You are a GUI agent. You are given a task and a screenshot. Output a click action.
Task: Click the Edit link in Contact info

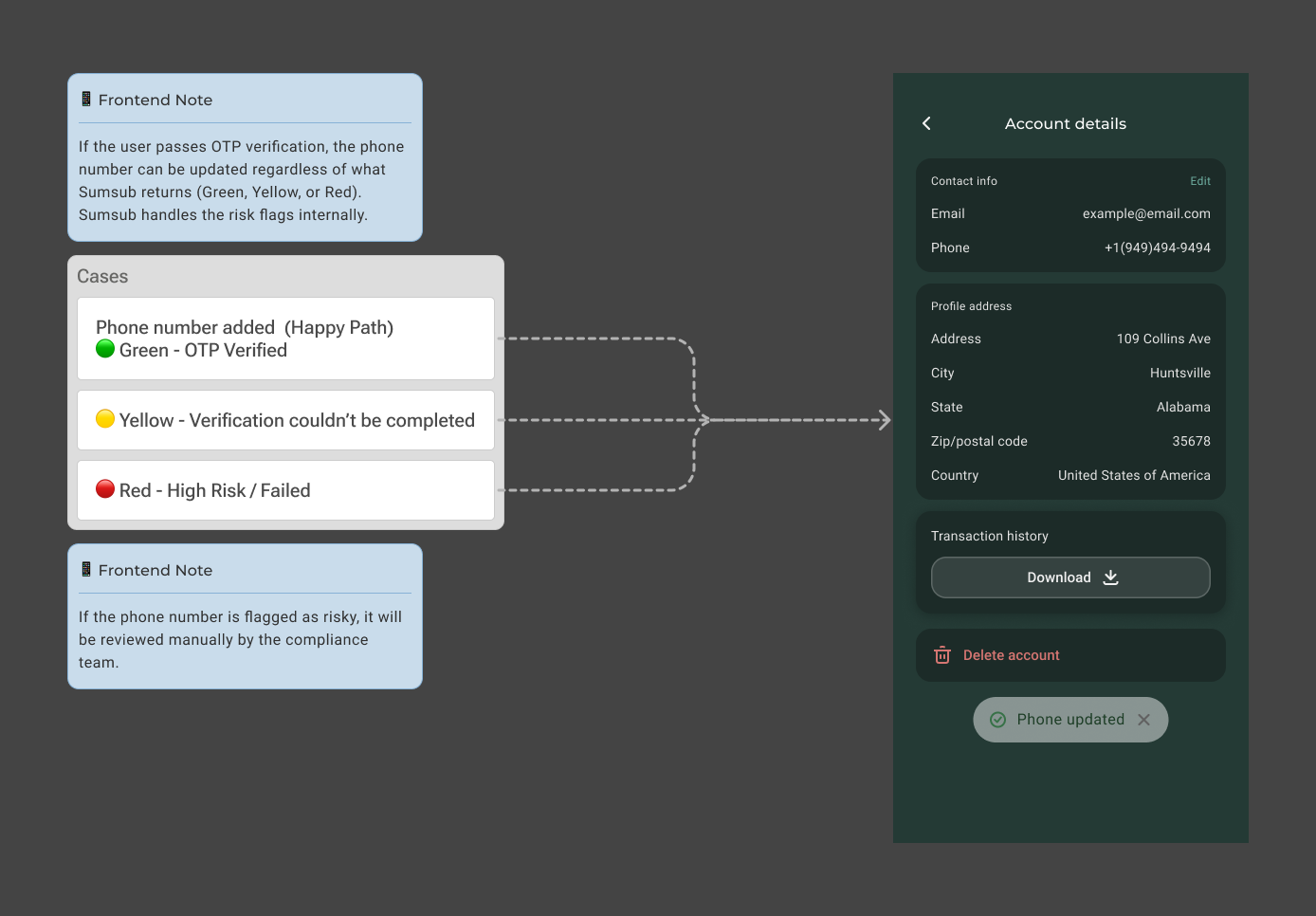(1200, 181)
